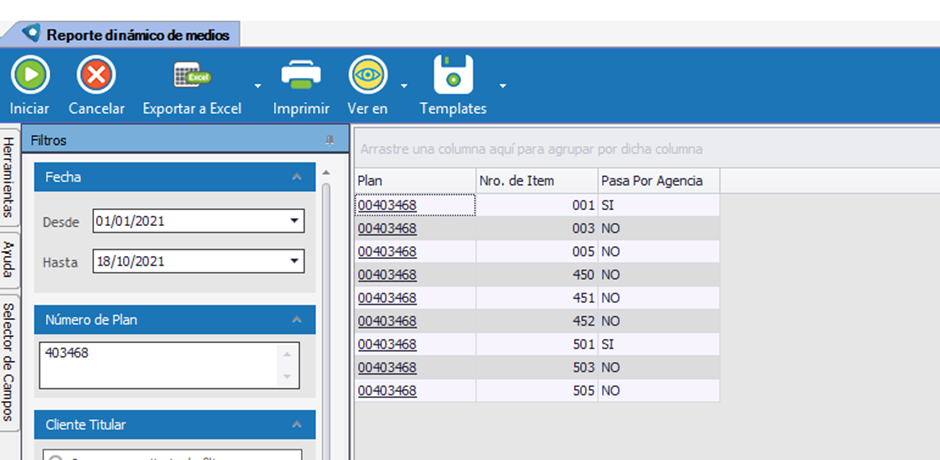Click the Templates floppy disk icon

[x=452, y=75]
